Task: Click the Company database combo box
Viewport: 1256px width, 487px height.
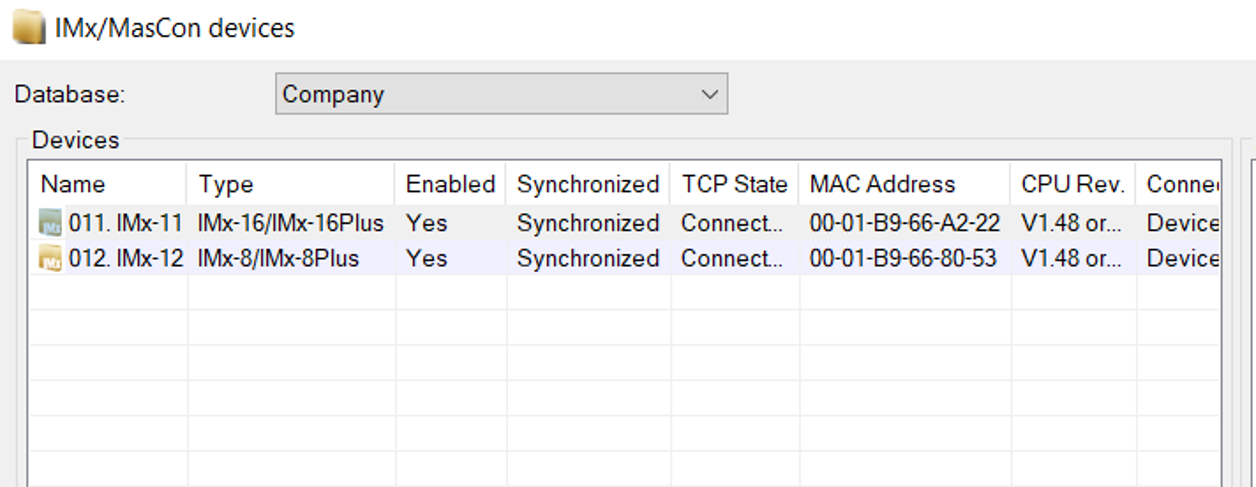Action: (x=501, y=95)
